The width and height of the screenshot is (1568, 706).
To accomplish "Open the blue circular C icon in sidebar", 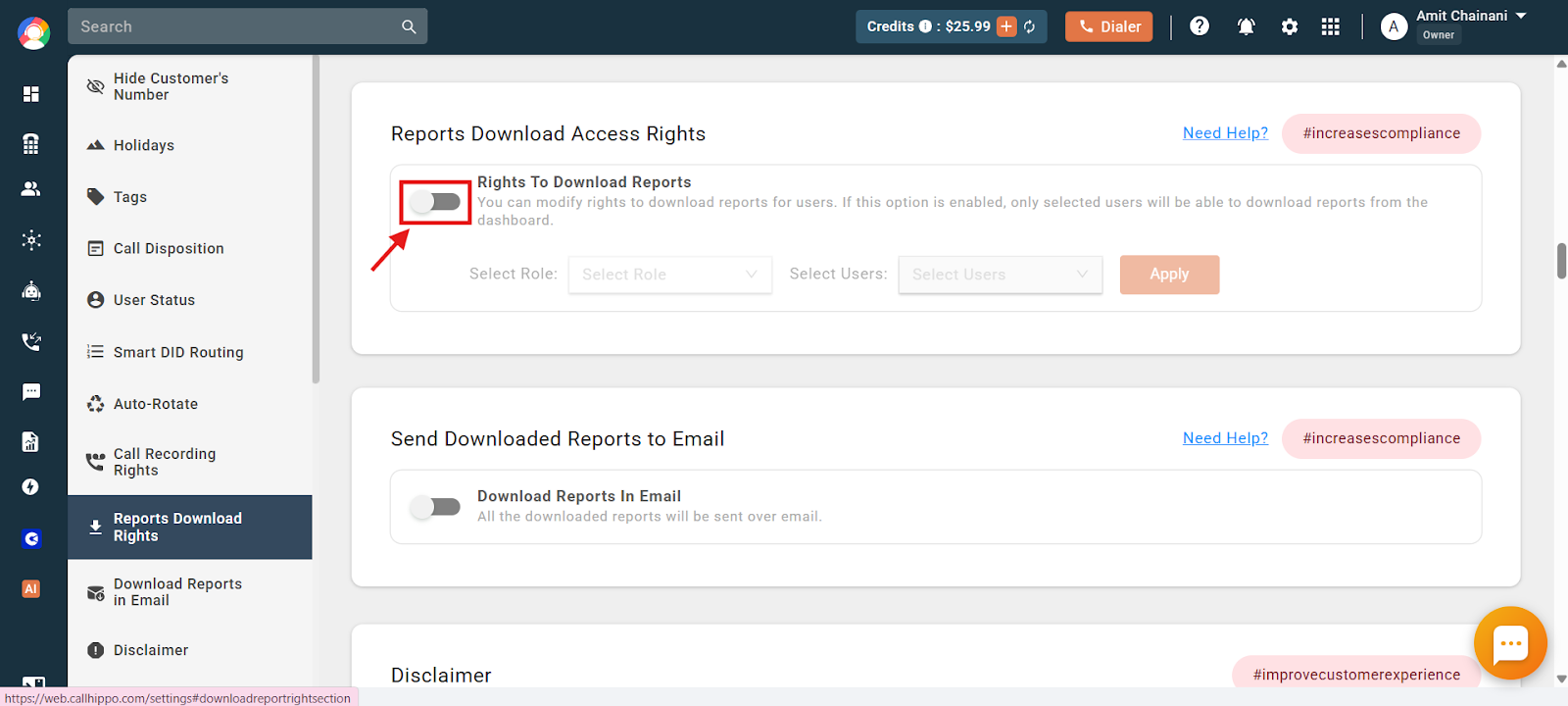I will pyautogui.click(x=31, y=538).
